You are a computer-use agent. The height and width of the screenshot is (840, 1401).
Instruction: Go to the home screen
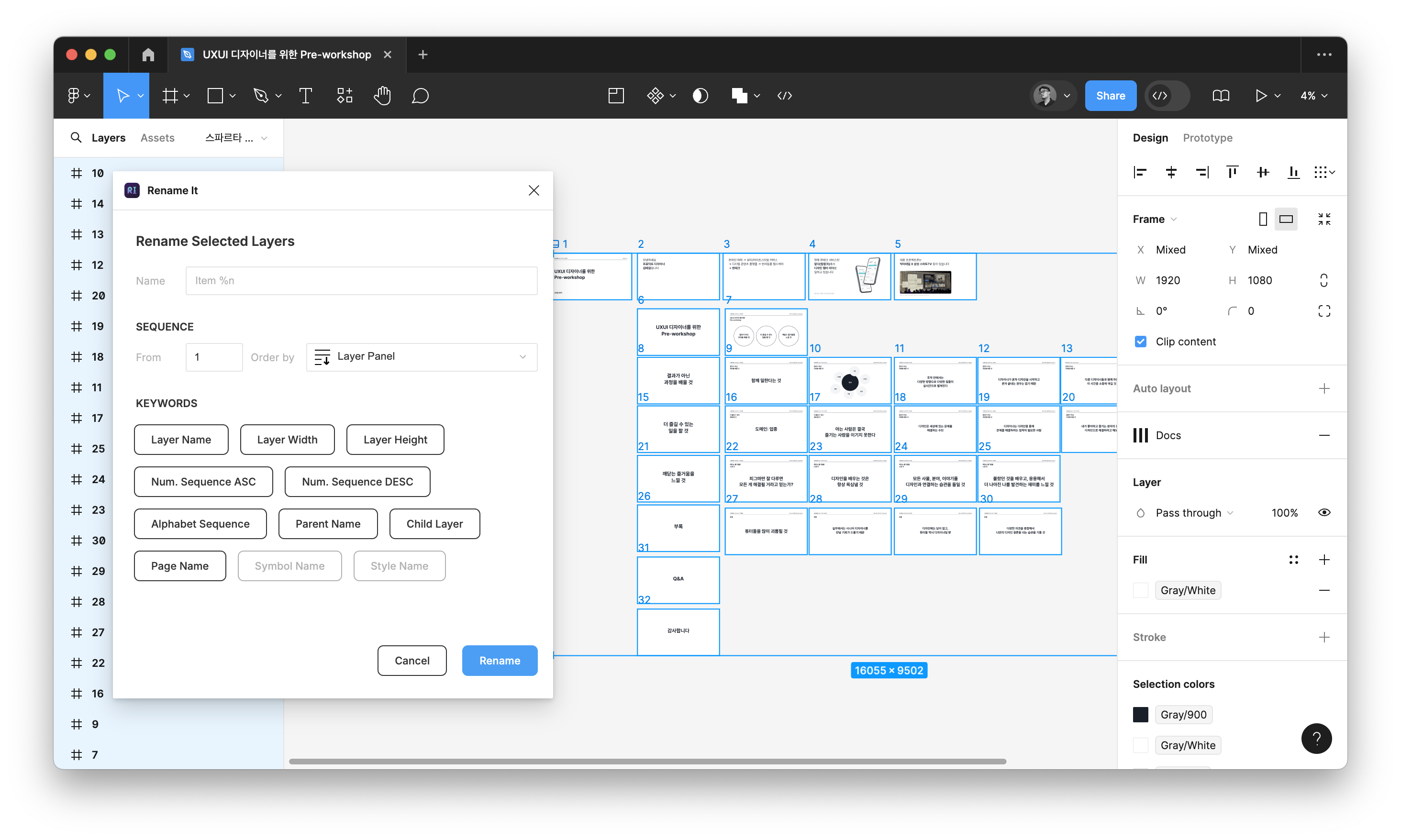click(x=148, y=55)
